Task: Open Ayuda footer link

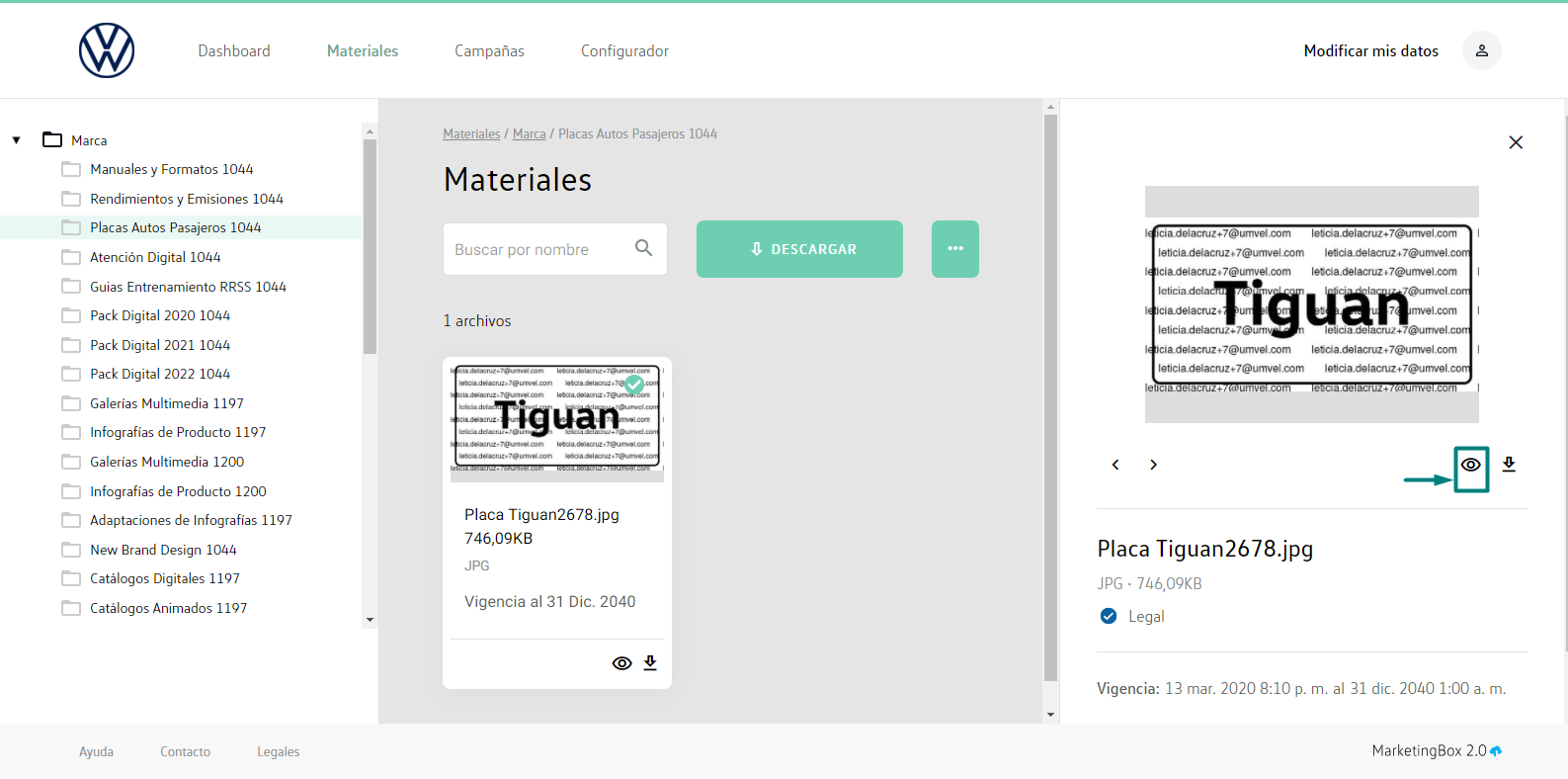Action: tap(96, 751)
